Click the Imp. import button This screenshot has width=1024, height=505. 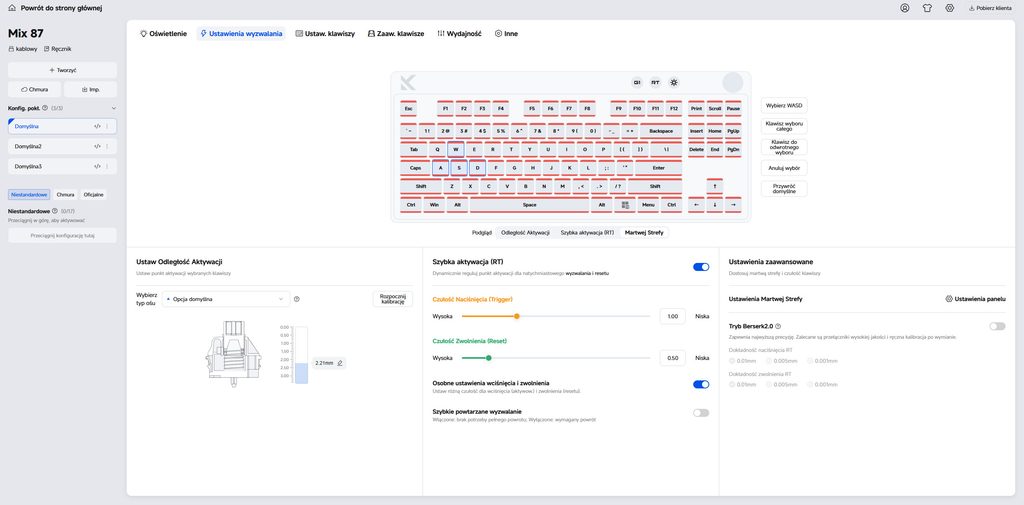[x=91, y=90]
